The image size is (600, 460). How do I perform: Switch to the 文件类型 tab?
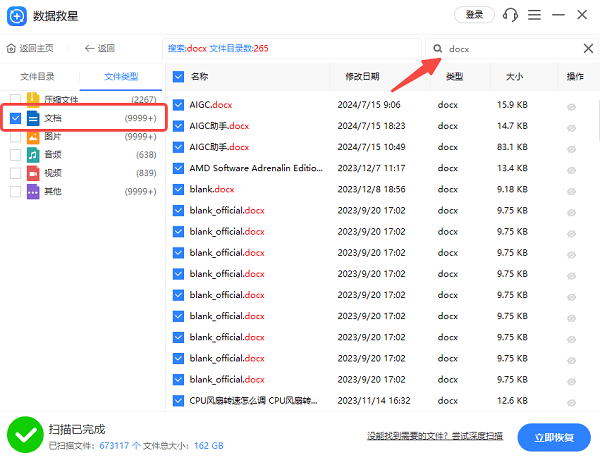(x=121, y=76)
